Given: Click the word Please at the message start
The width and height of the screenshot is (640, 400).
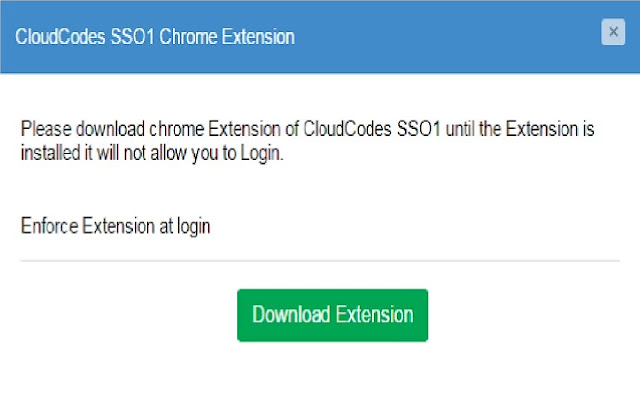Looking at the screenshot, I should pyautogui.click(x=45, y=130).
